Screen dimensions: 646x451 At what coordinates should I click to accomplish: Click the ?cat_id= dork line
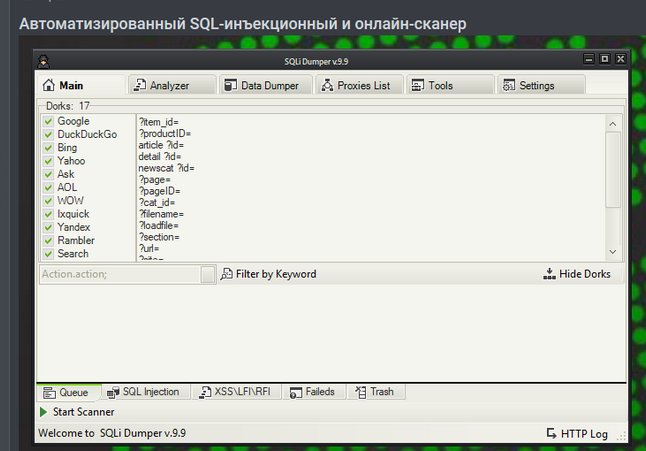157,203
